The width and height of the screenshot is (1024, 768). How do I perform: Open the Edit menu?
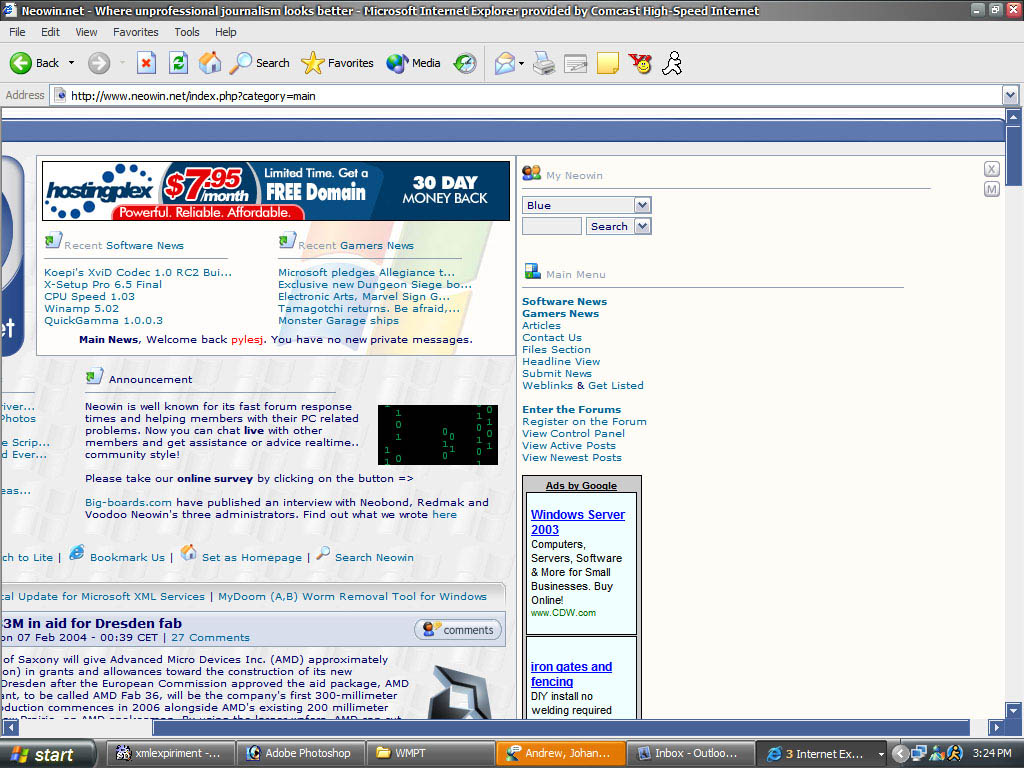click(x=50, y=32)
